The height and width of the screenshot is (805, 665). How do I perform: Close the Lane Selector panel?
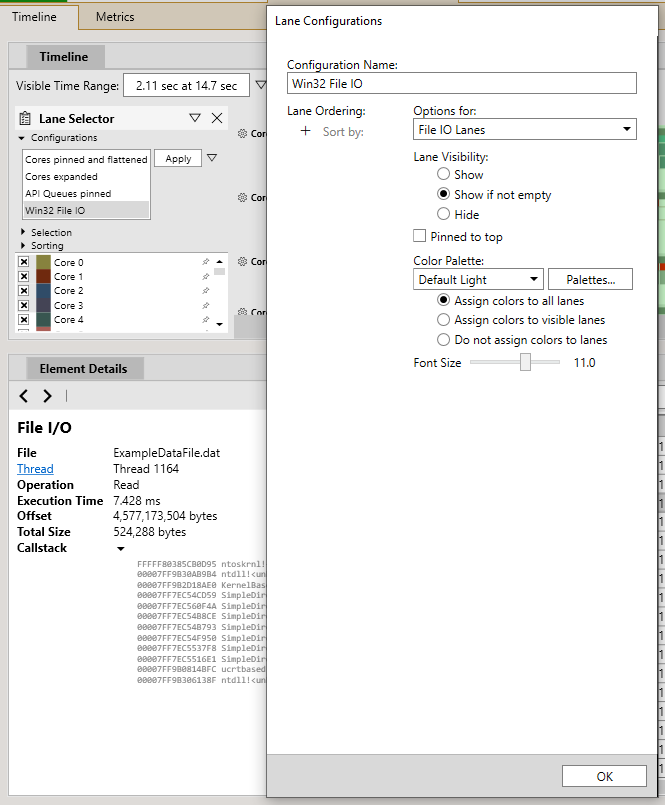click(217, 118)
